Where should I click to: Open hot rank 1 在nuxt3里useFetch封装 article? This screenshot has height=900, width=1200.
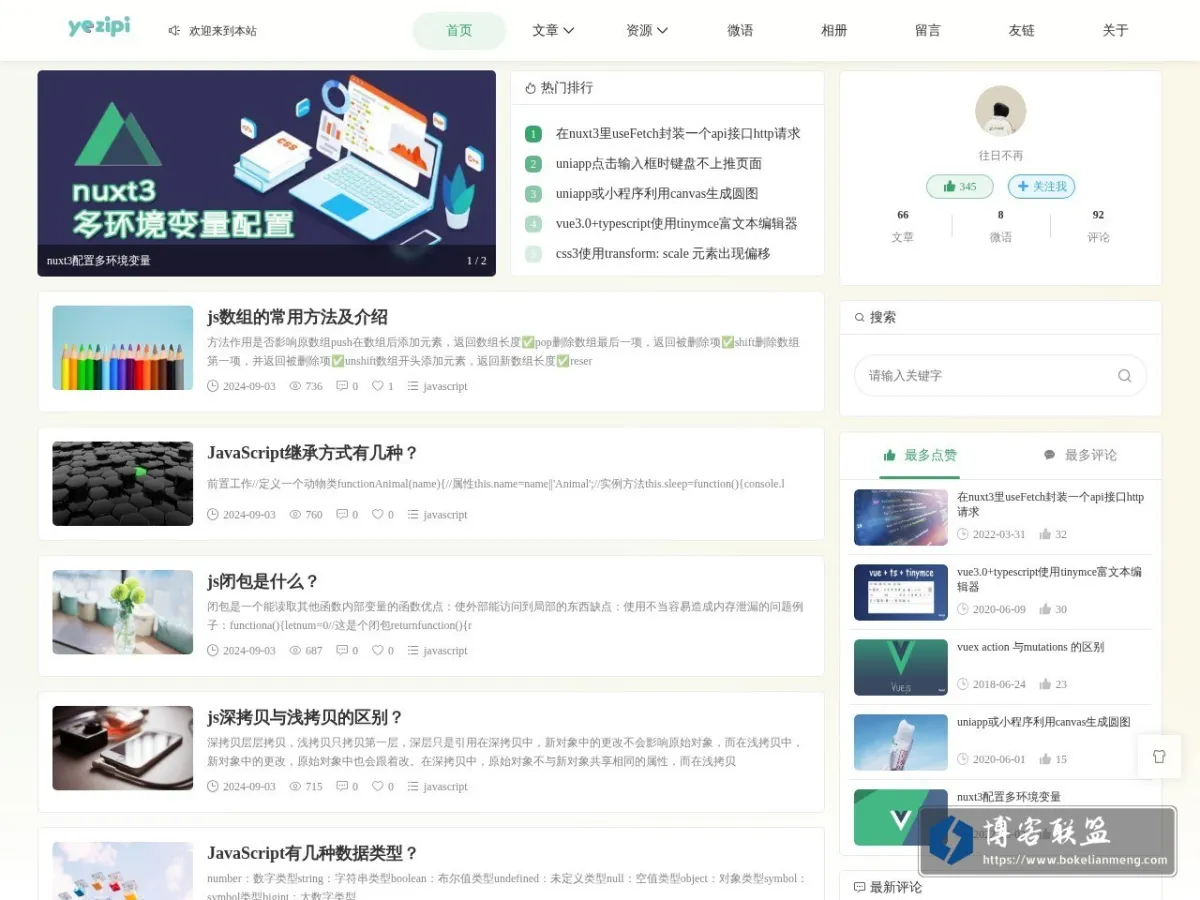point(678,134)
